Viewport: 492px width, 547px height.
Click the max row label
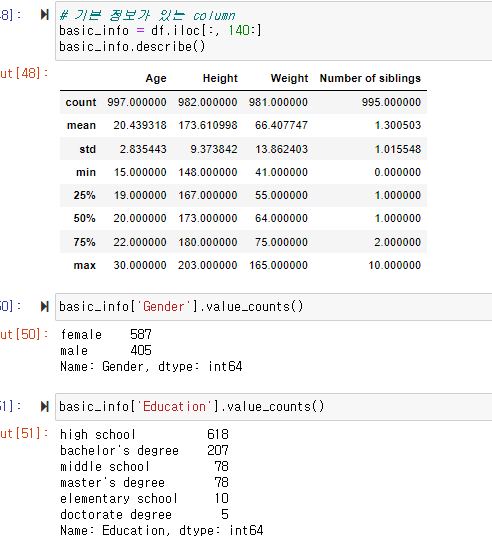tap(85, 265)
